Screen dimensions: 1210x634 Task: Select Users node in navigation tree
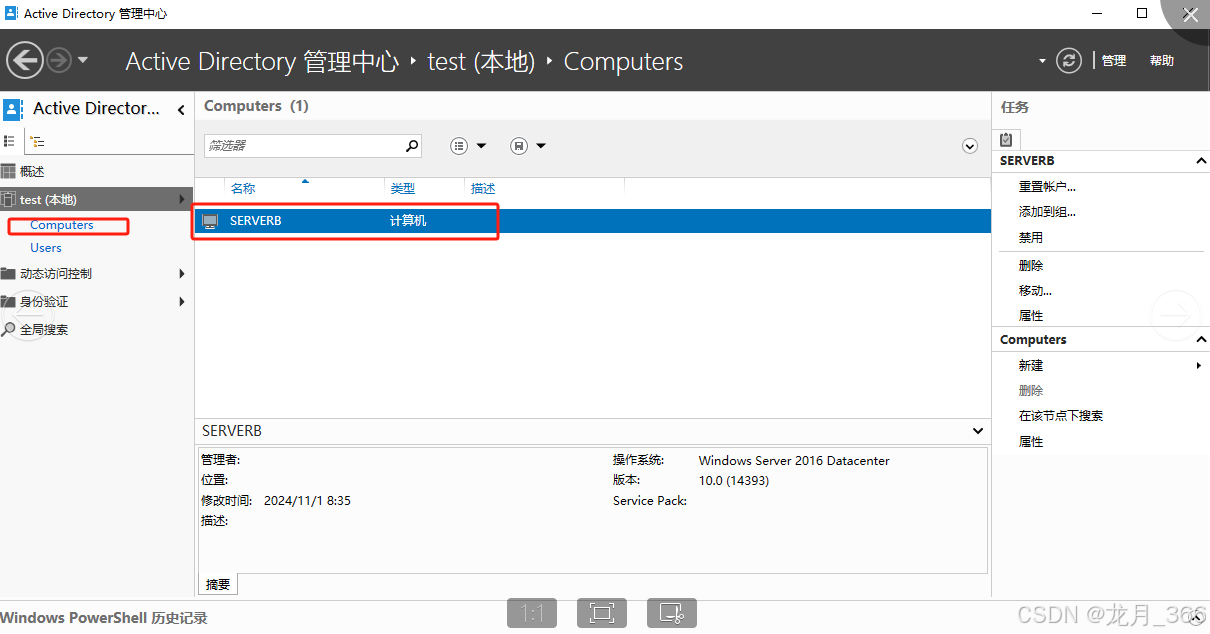[46, 248]
